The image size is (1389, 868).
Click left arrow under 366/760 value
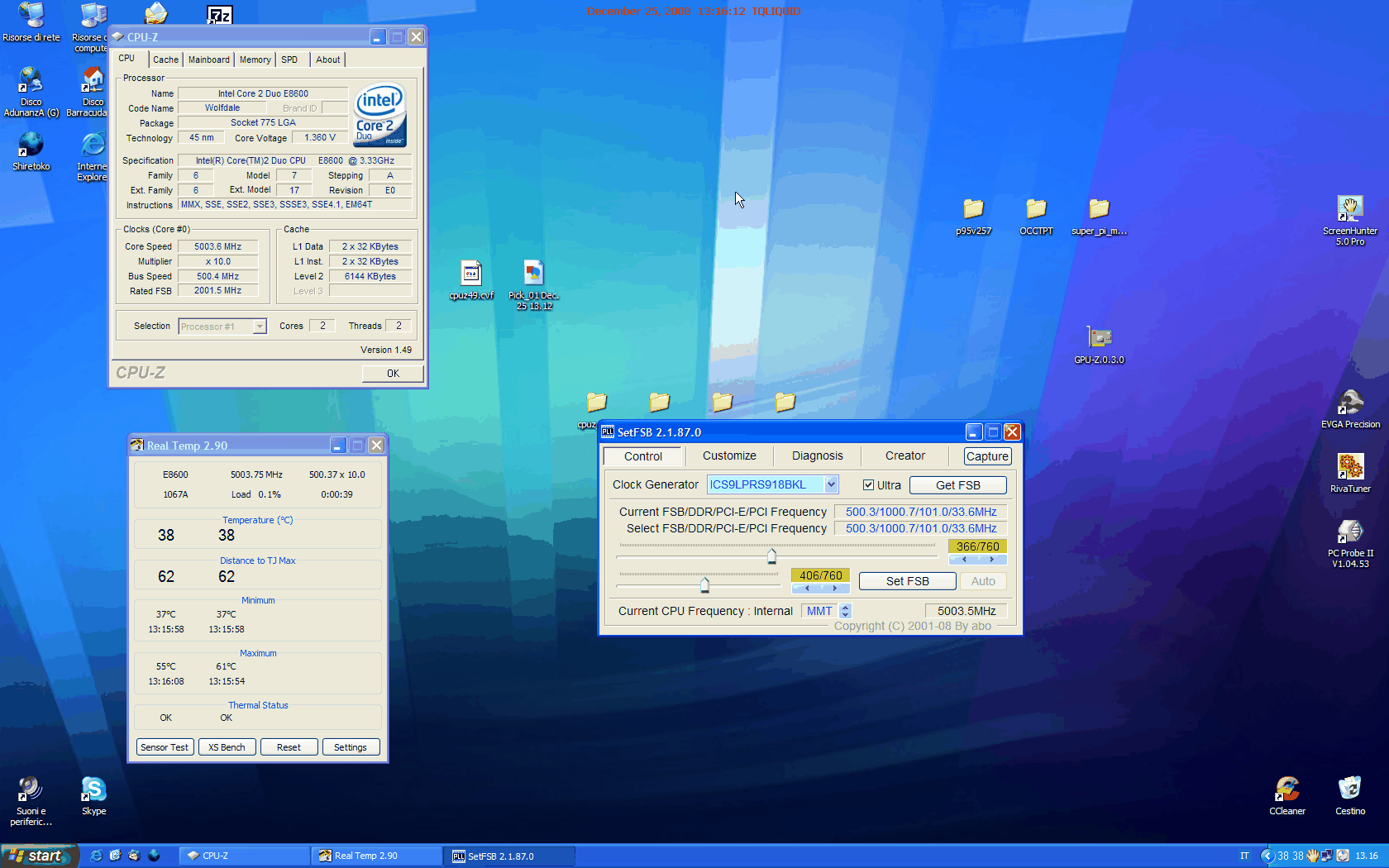[964, 560]
